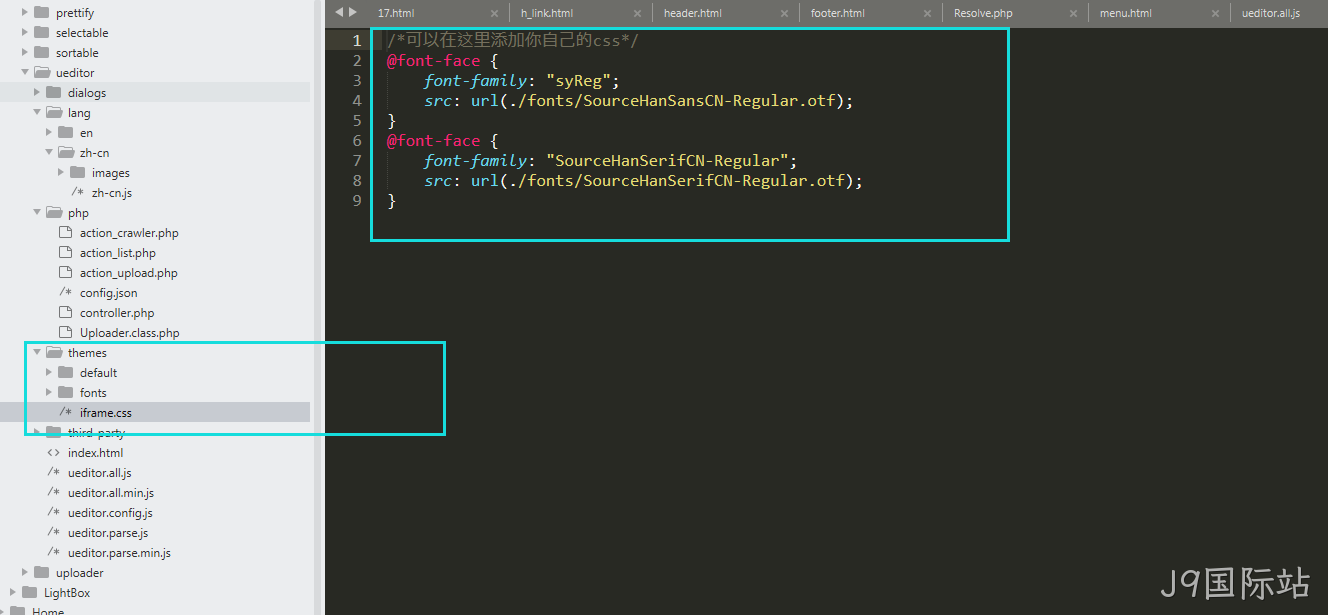
Task: Go to previous tab with left arrow
Action: coord(339,12)
